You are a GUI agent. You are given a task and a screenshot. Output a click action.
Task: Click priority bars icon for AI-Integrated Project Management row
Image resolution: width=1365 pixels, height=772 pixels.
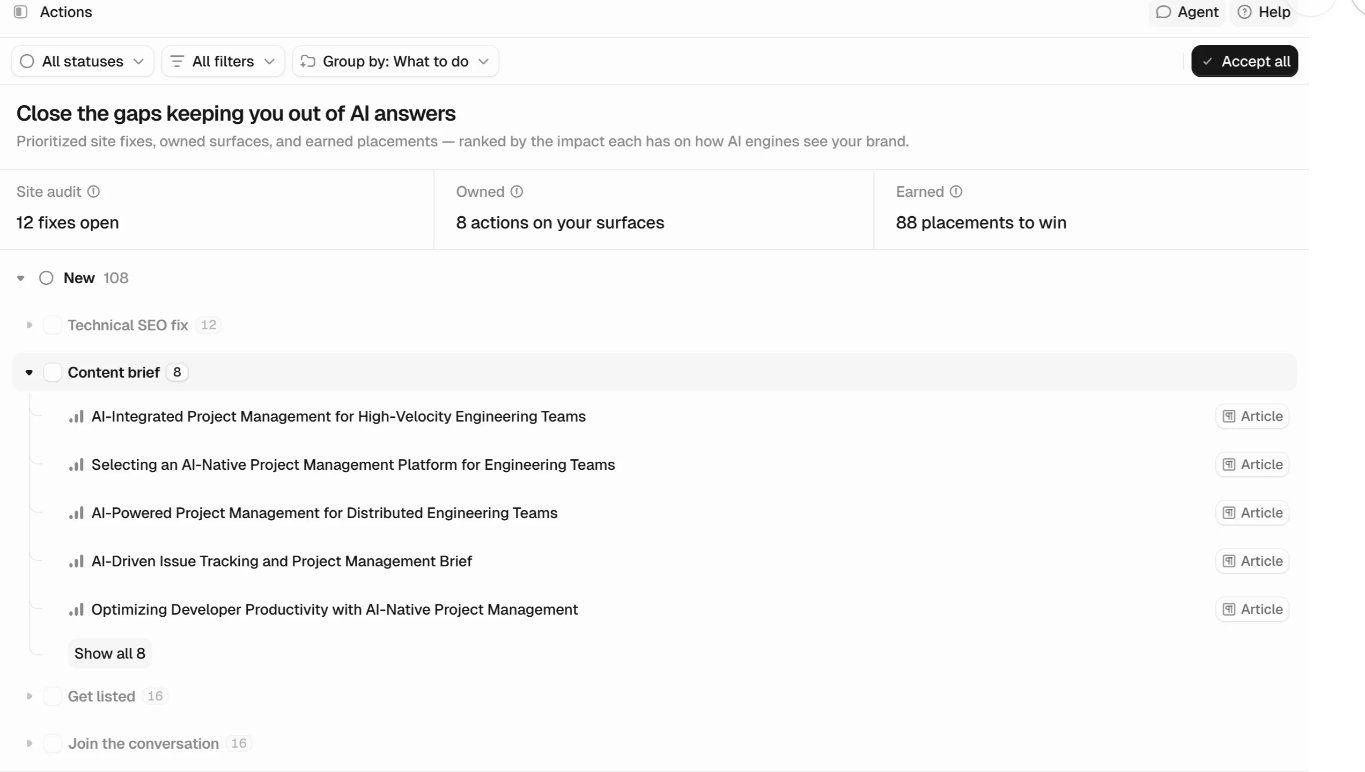[x=76, y=416]
